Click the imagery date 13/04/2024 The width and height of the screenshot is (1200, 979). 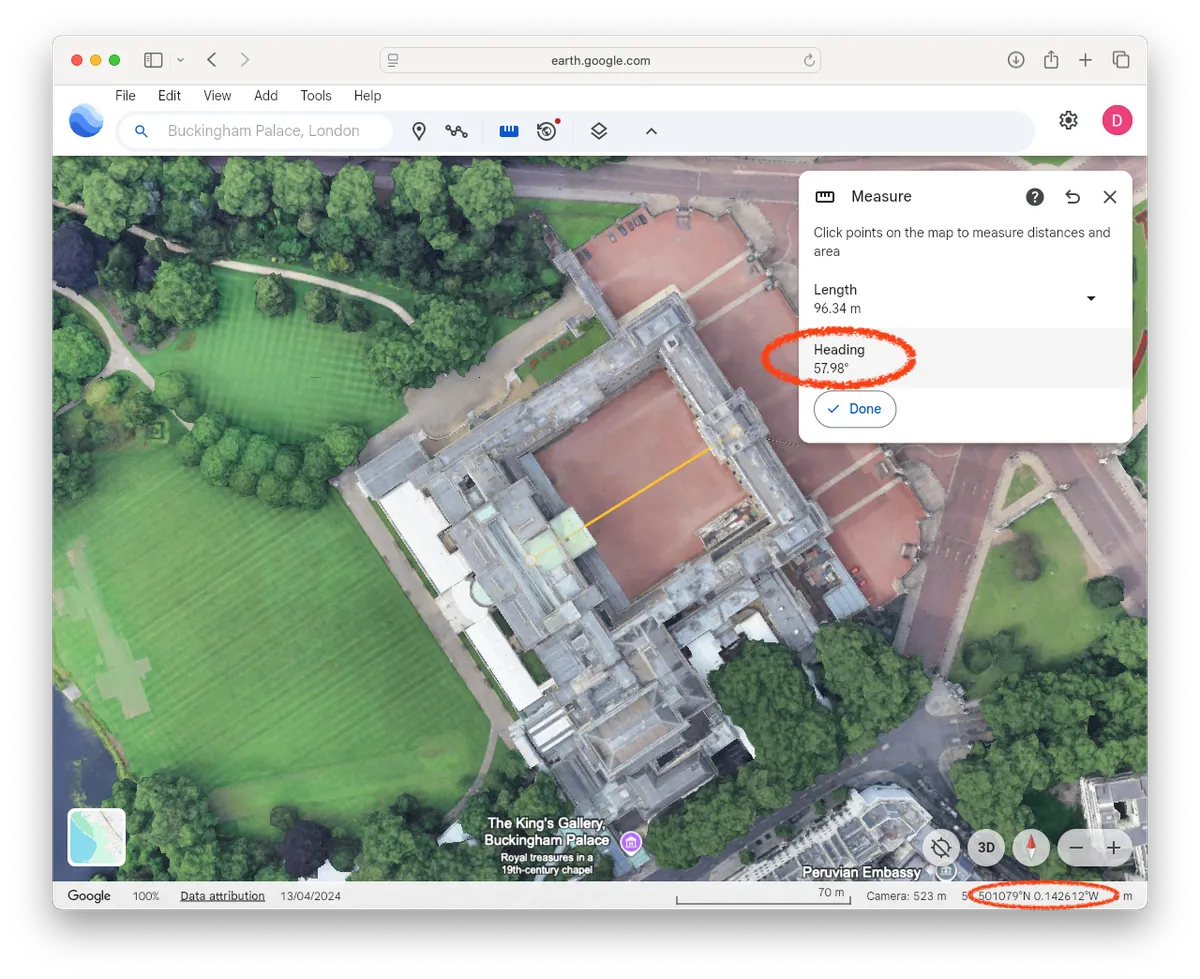tap(310, 896)
